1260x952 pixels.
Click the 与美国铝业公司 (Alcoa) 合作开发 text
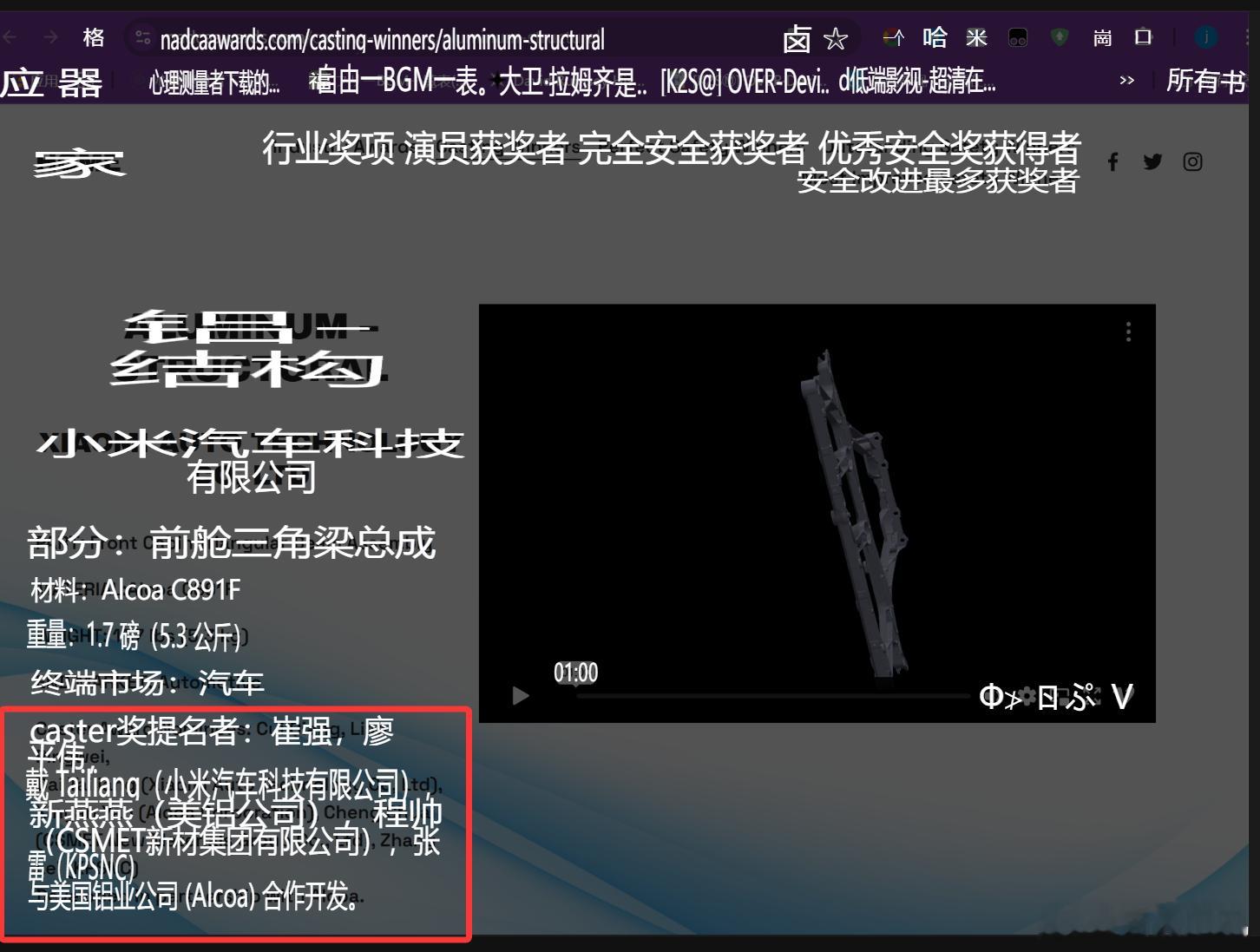(193, 896)
